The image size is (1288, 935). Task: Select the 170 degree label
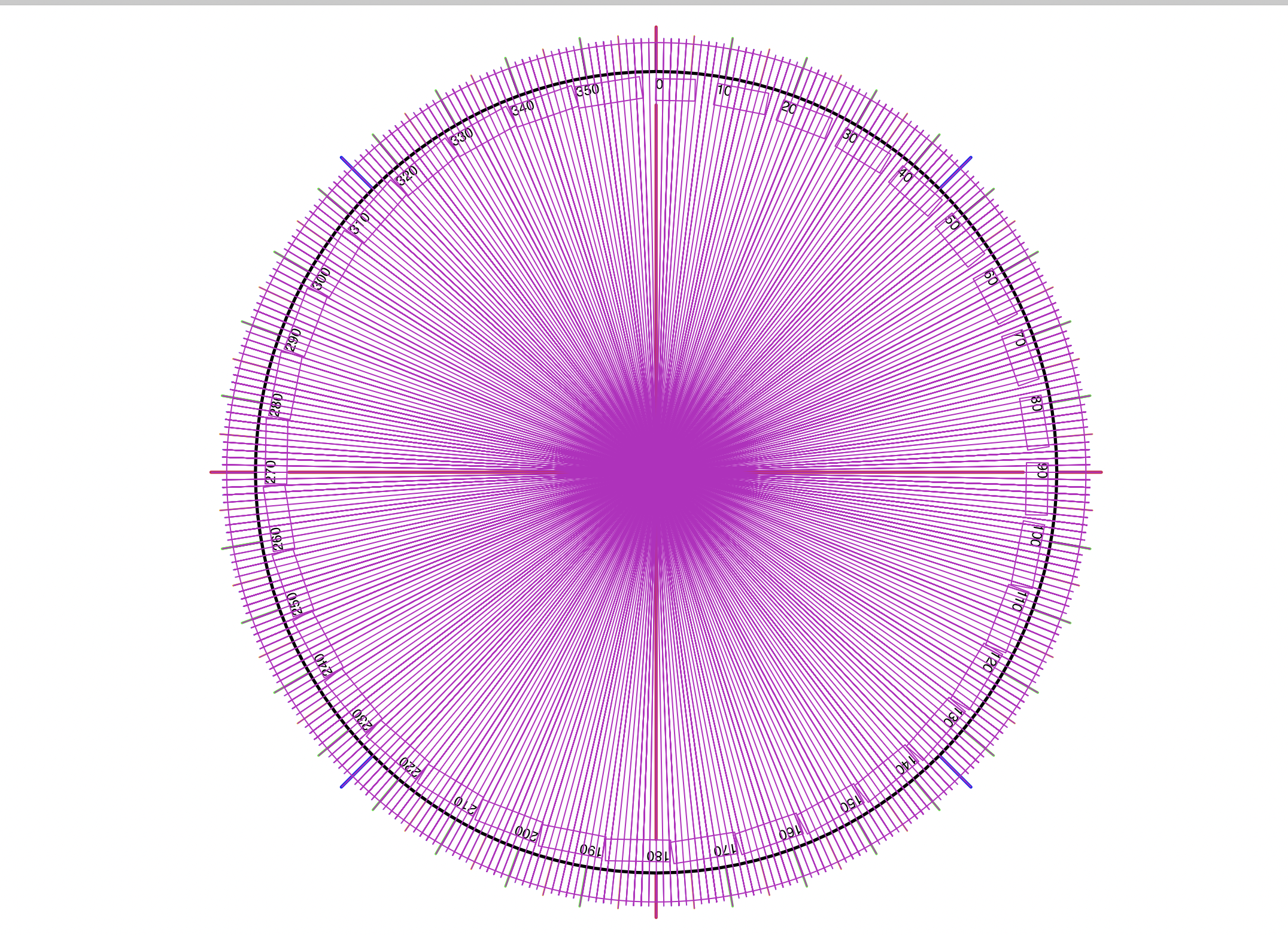(724, 849)
